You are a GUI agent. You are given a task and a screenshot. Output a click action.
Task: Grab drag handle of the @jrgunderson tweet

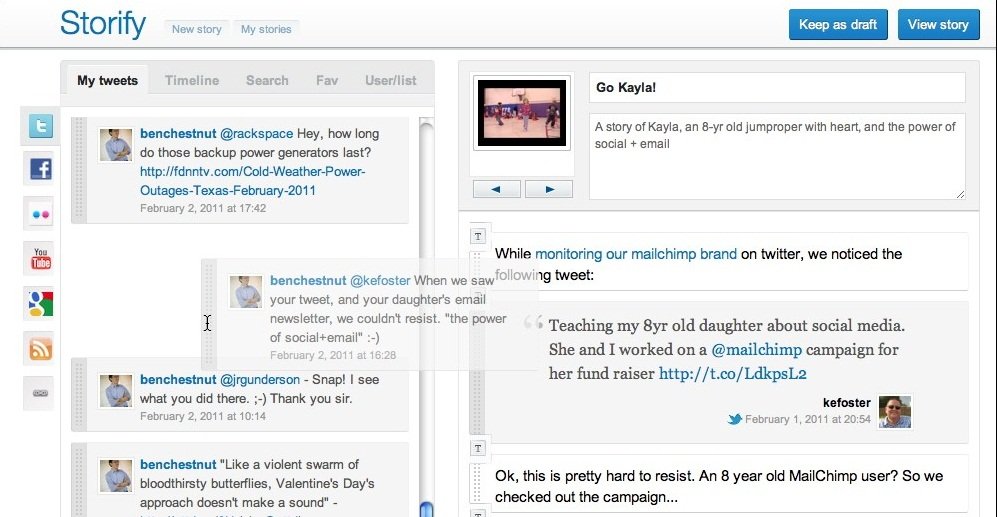click(x=79, y=394)
